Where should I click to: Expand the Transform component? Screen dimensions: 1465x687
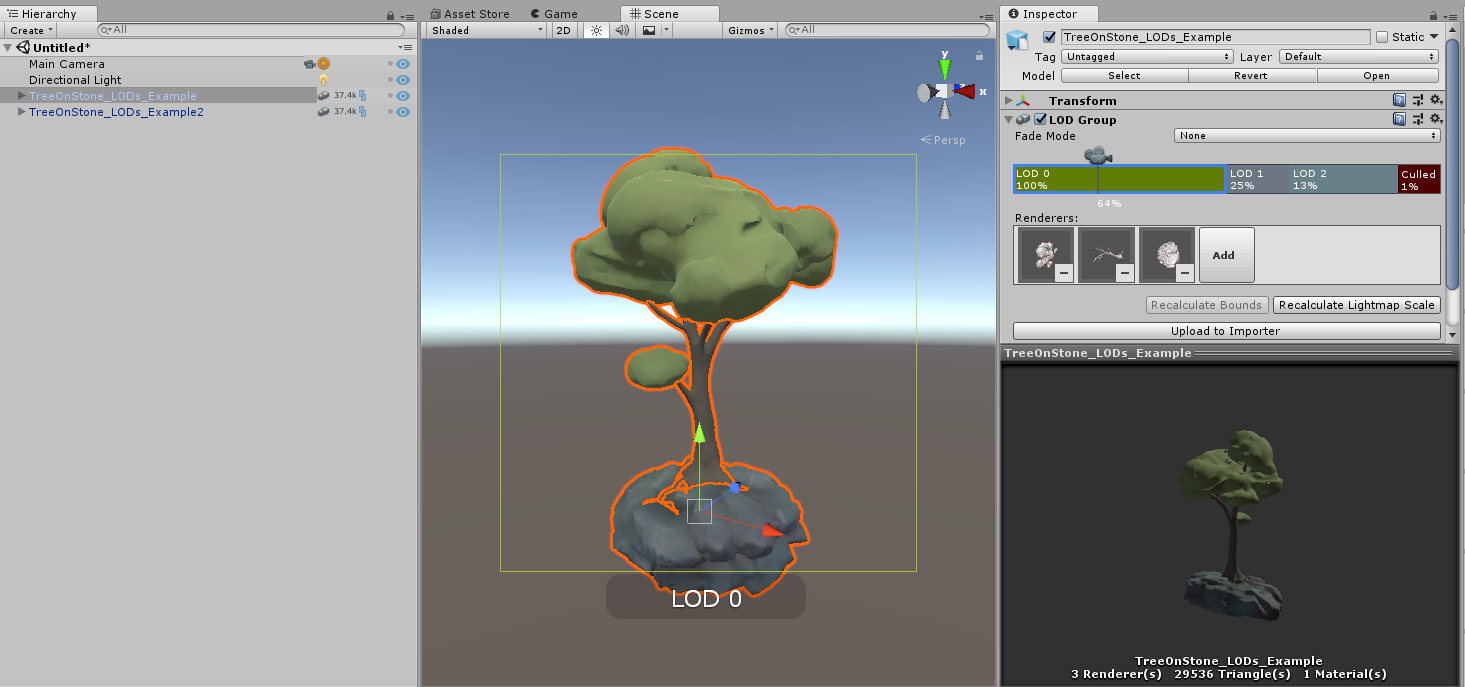click(x=1009, y=101)
